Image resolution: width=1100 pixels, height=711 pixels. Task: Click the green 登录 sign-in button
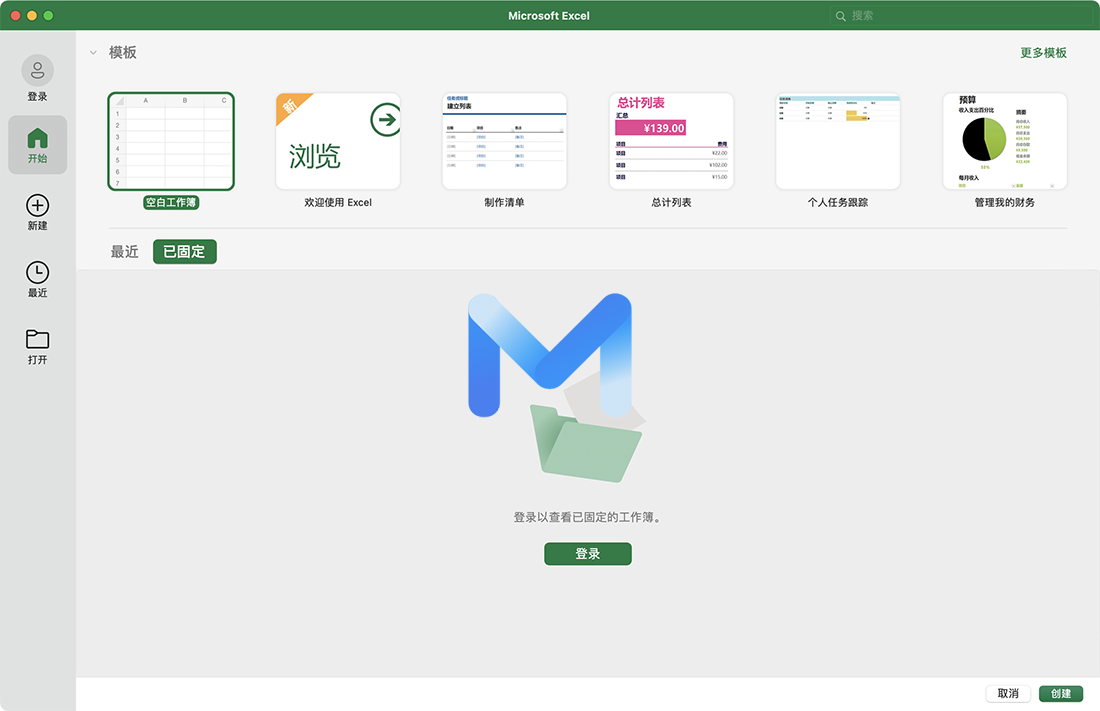tap(588, 554)
